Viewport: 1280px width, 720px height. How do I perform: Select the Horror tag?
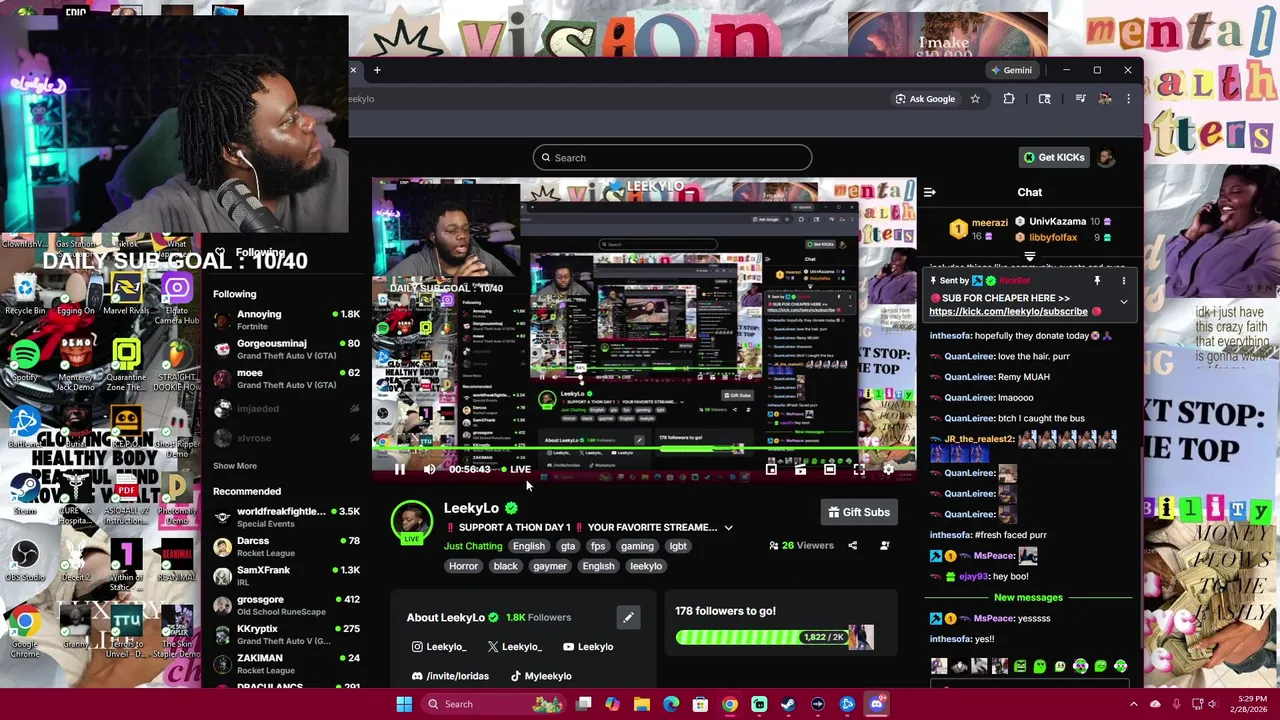[x=463, y=566]
